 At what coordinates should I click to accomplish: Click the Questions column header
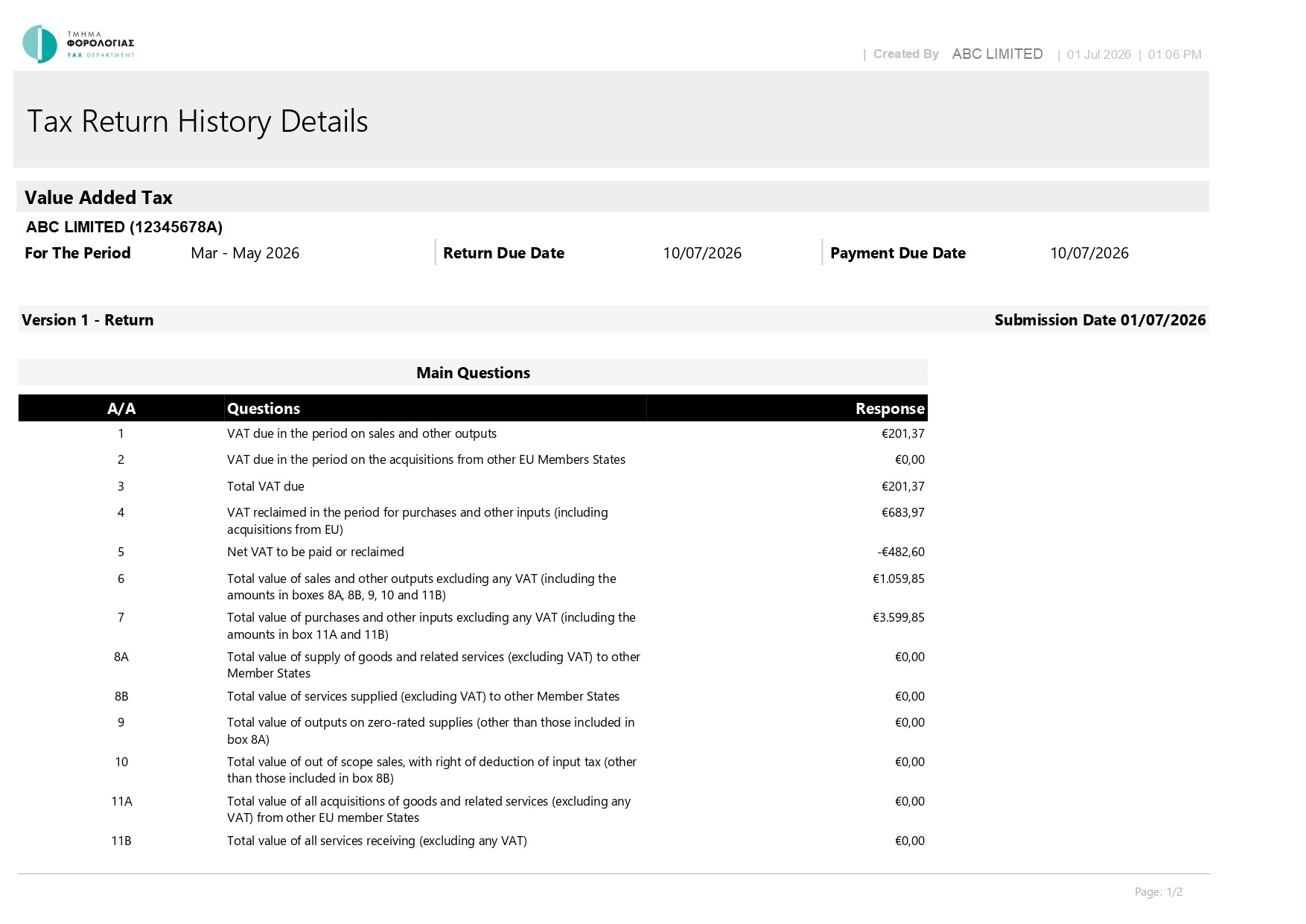point(264,409)
